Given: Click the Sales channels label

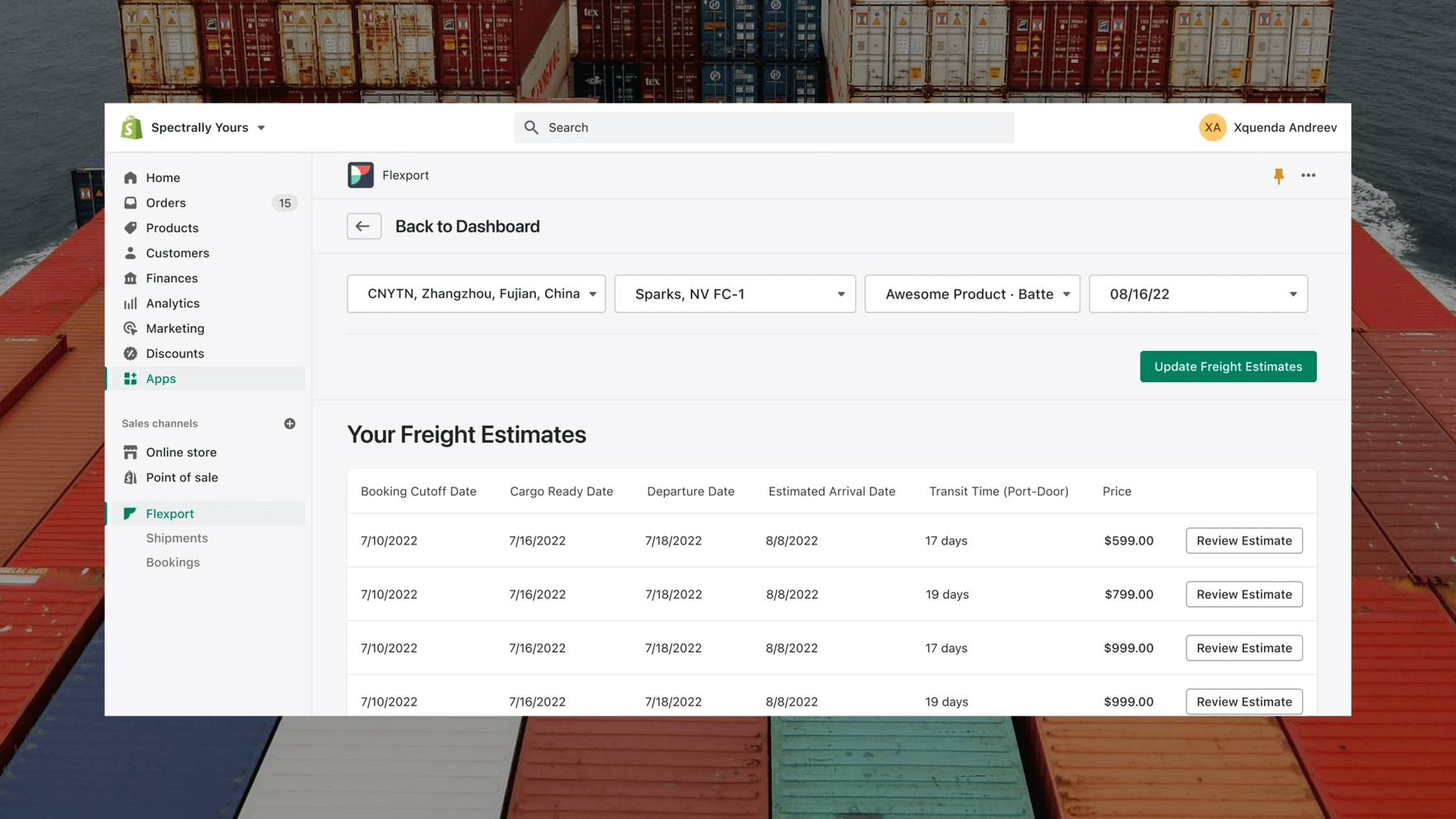Looking at the screenshot, I should point(160,424).
